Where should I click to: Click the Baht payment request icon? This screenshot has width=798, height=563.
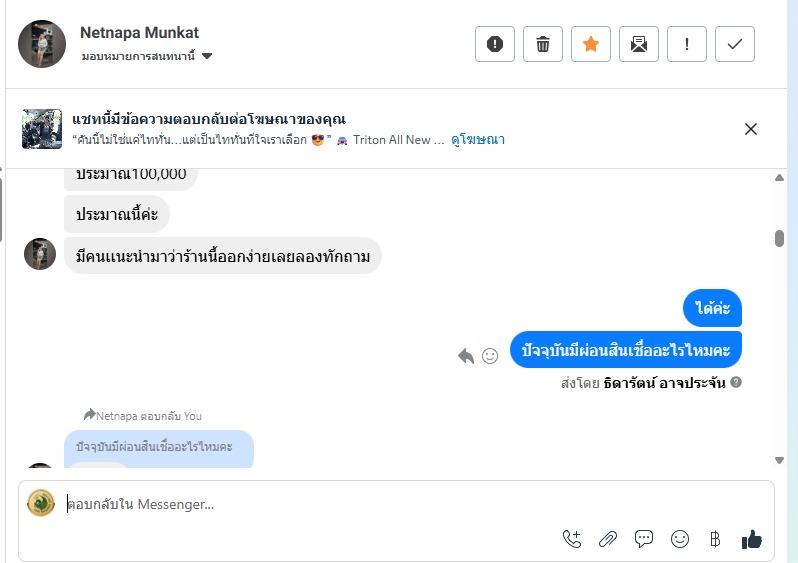point(715,539)
